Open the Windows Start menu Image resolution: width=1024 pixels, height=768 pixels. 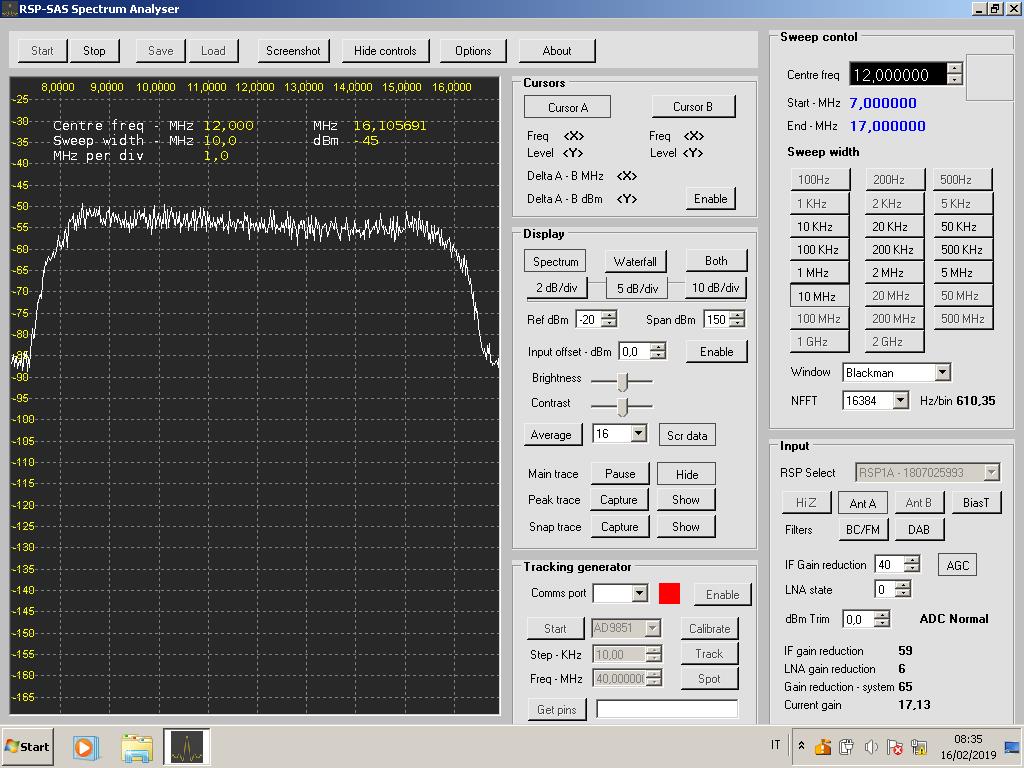click(27, 746)
